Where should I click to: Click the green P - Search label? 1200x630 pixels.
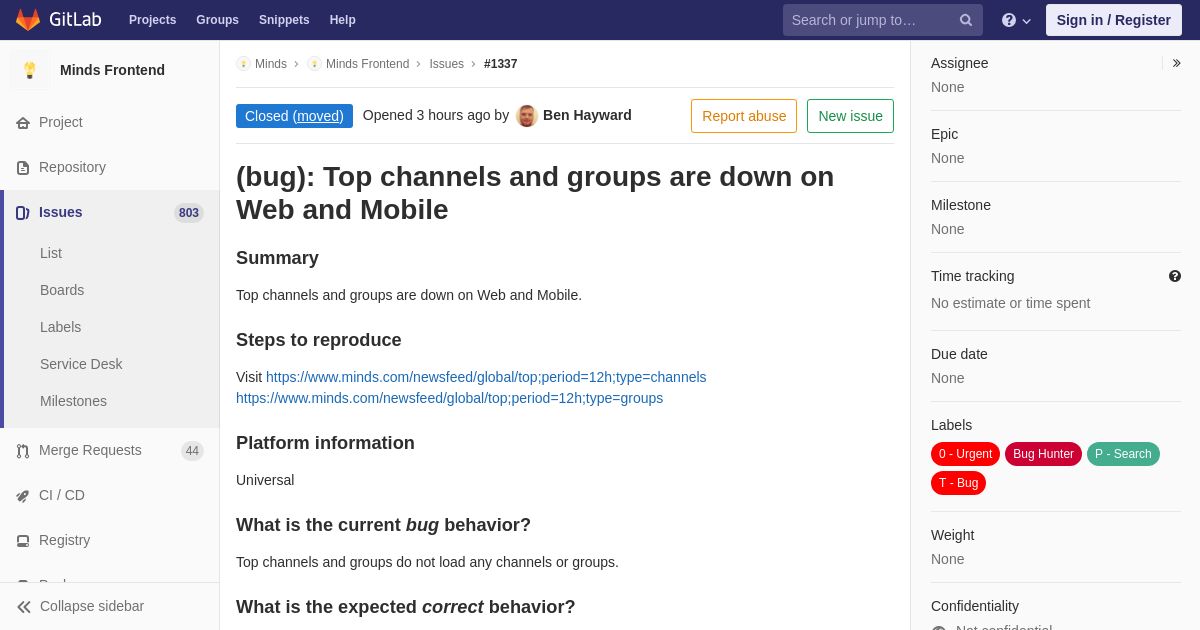pos(1123,454)
